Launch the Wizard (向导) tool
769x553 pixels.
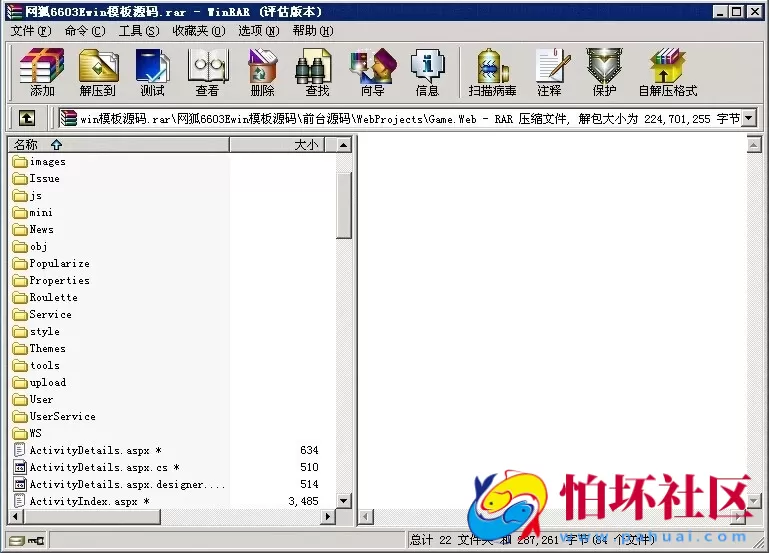[373, 72]
